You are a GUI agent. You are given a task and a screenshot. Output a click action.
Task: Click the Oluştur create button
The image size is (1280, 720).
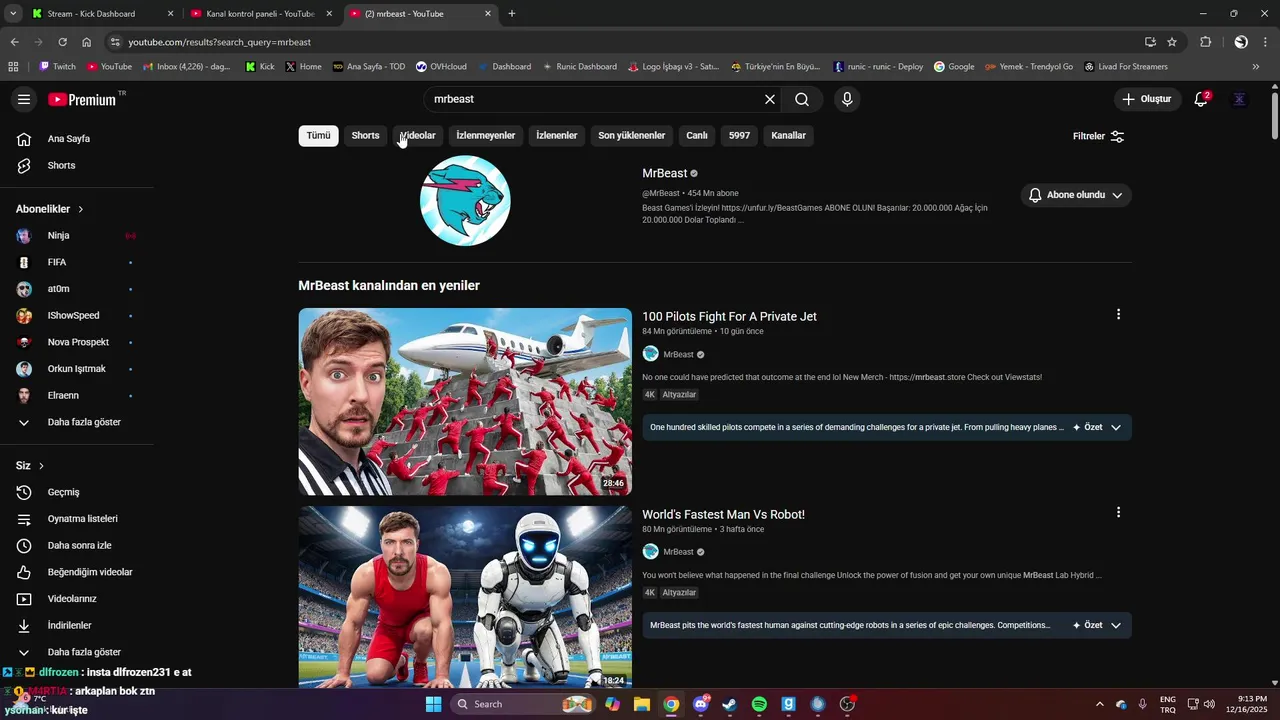pos(1147,99)
